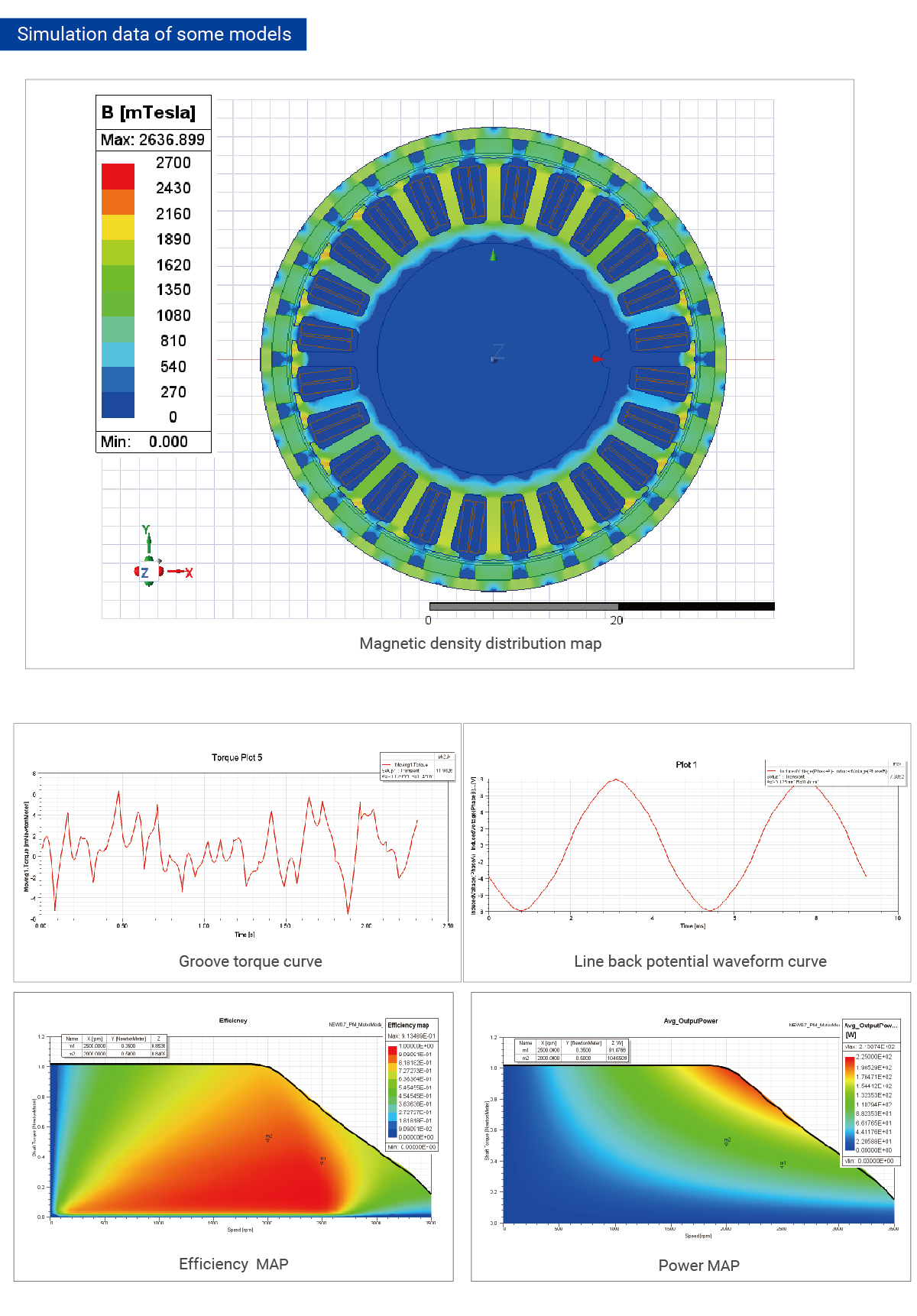Screen dimensions: 917x1316
Task: Select marker m1 on the Power map
Action: tap(783, 1164)
